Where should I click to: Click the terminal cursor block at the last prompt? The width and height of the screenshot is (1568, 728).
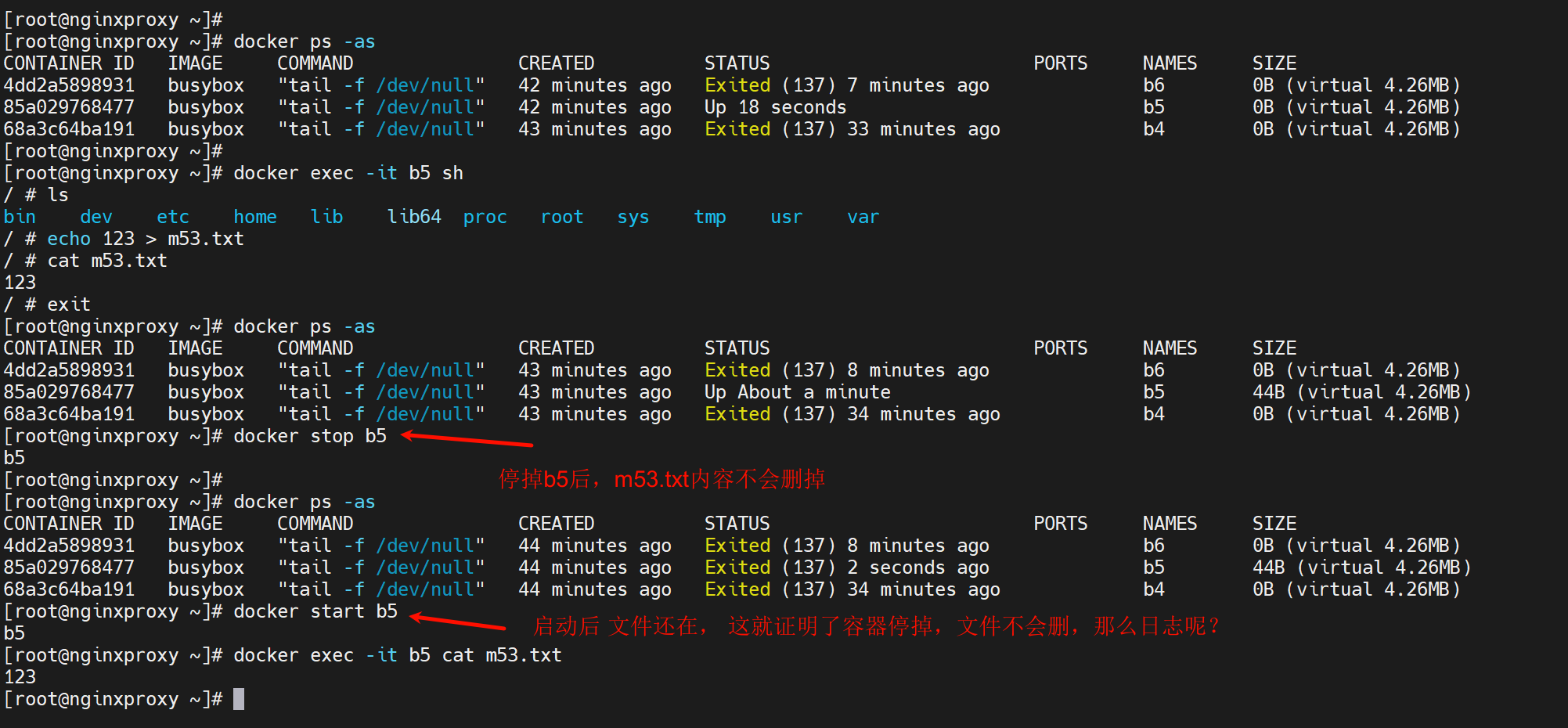(239, 699)
